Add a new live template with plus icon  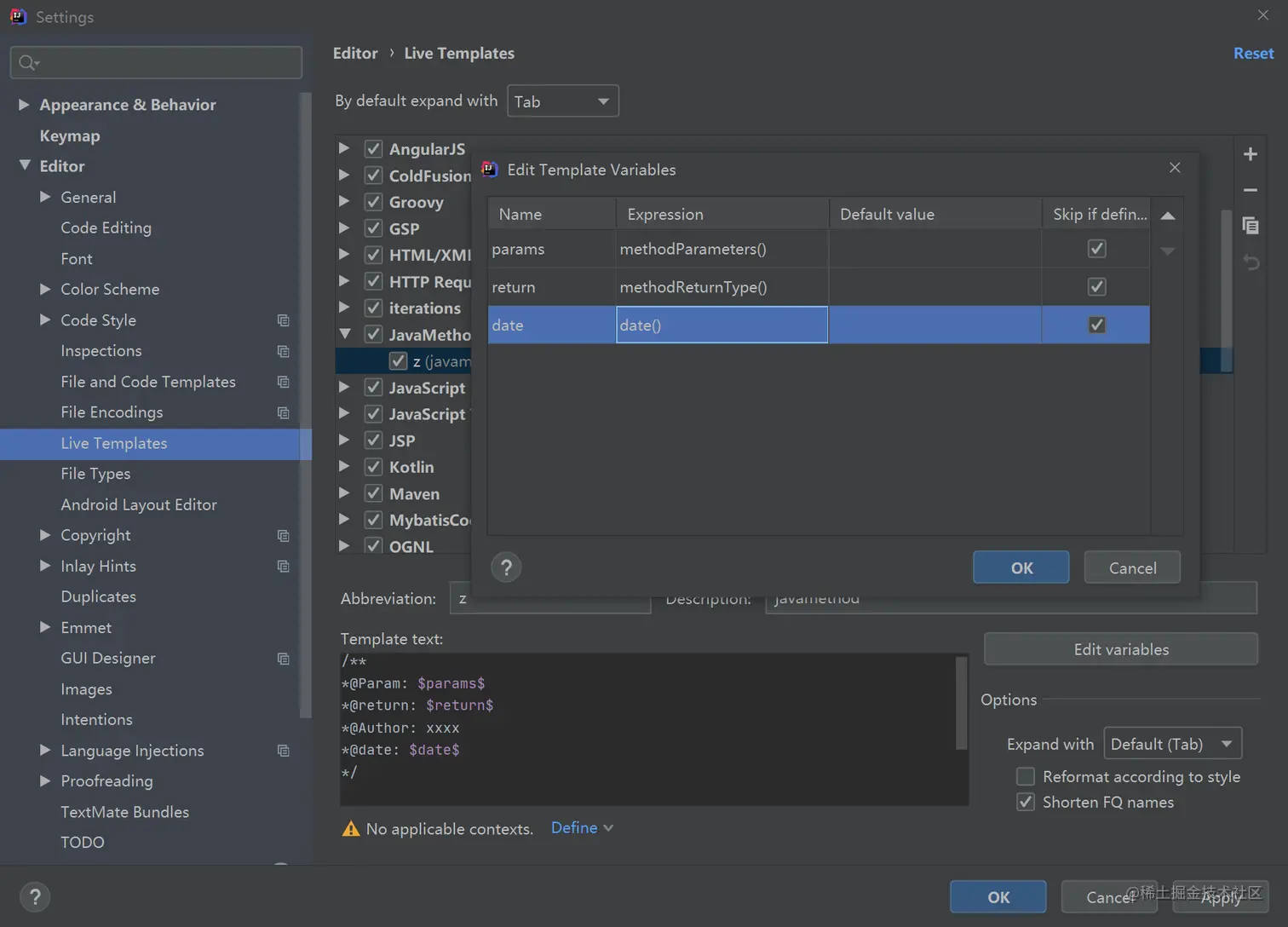(x=1251, y=154)
